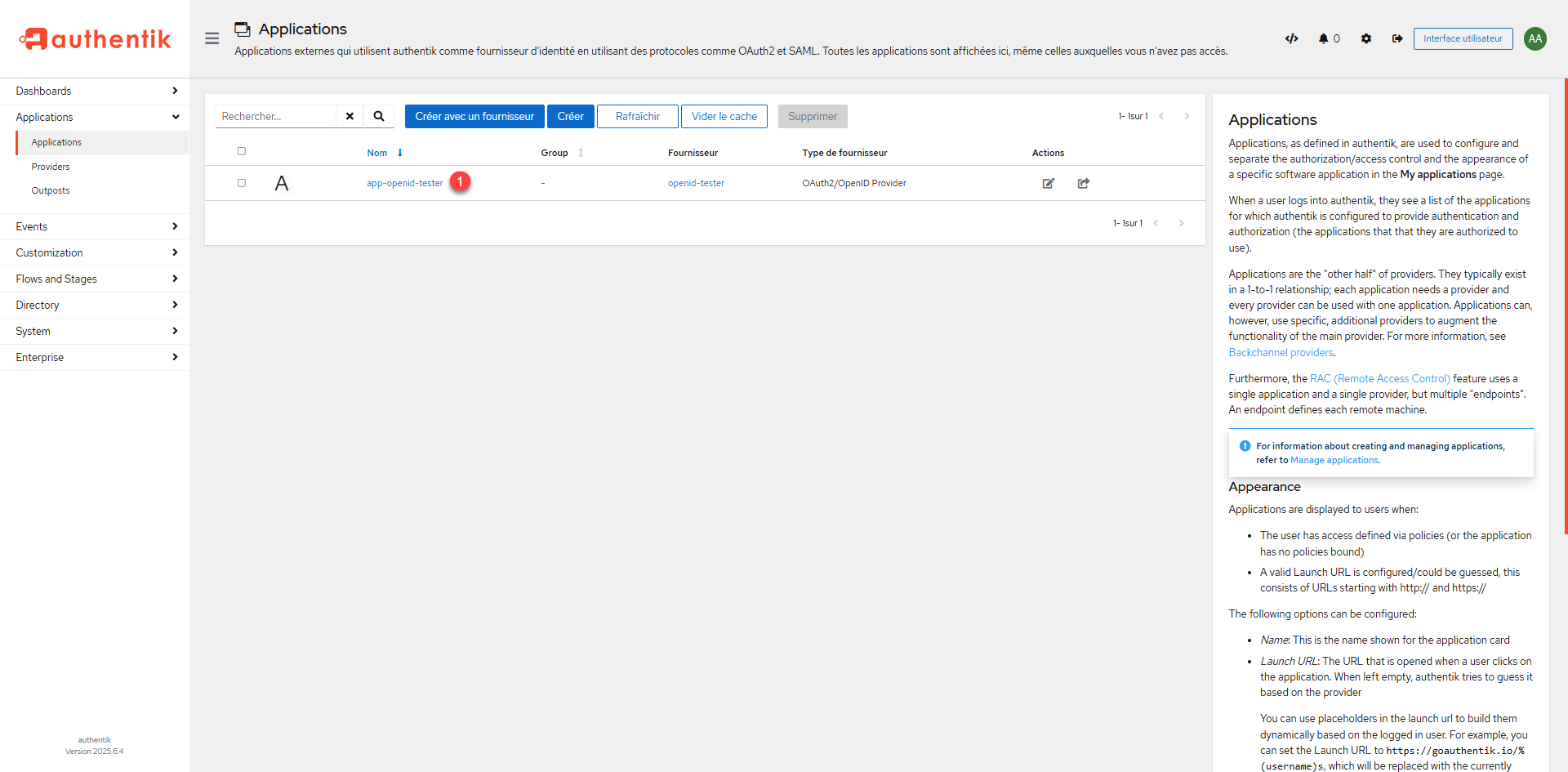The height and width of the screenshot is (772, 1568).
Task: Tick the checkbox for app-openid-tester row
Action: [x=241, y=183]
